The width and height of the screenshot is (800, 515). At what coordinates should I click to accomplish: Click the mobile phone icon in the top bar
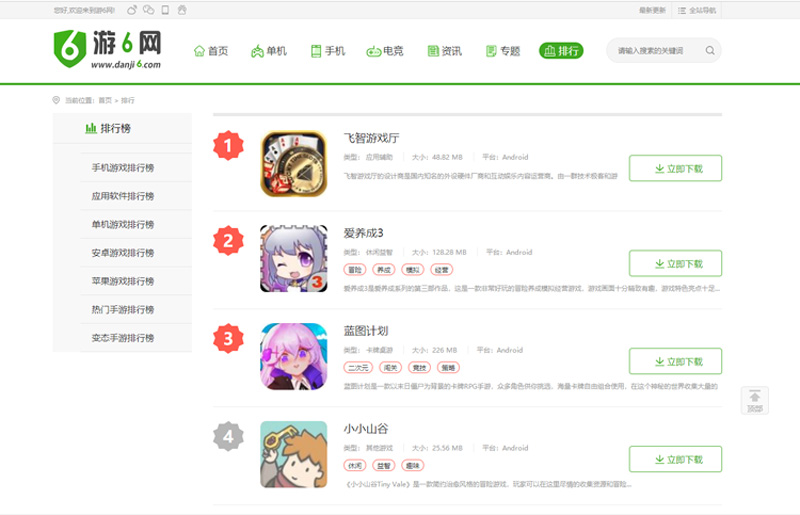165,10
